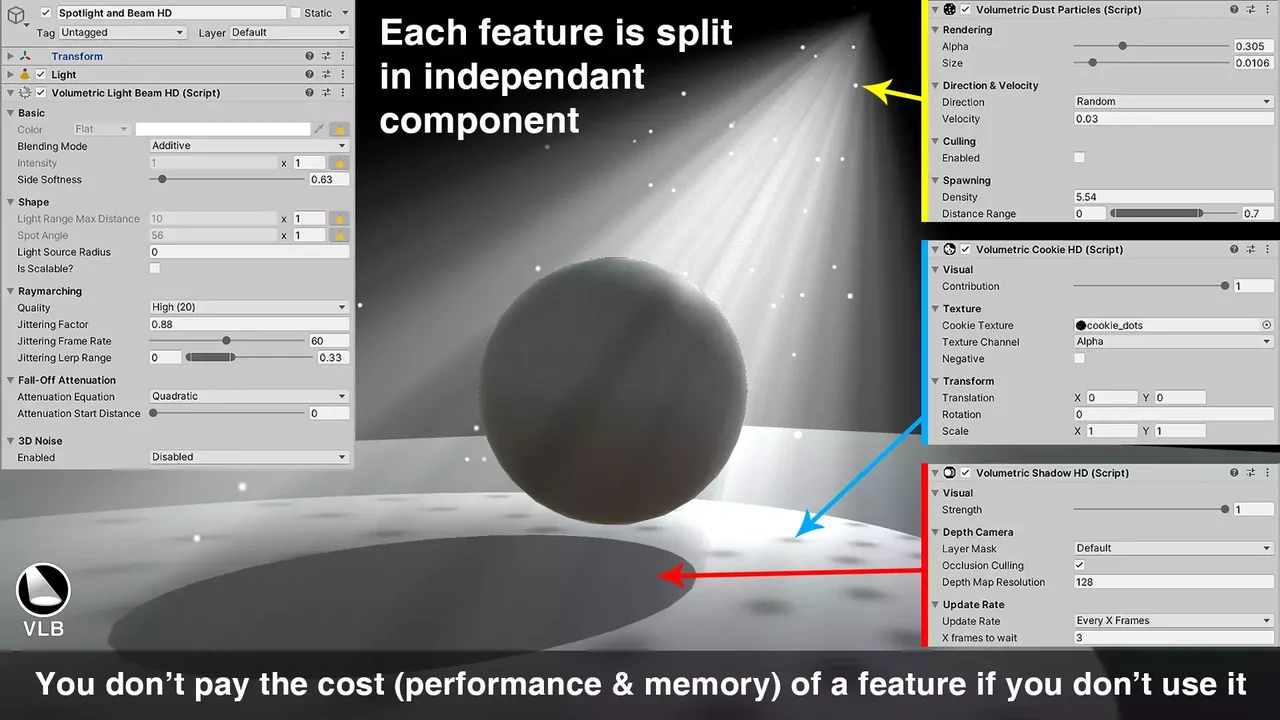Click the Depth Map Resolution 128 field
This screenshot has height=720, width=1280.
coord(1174,582)
